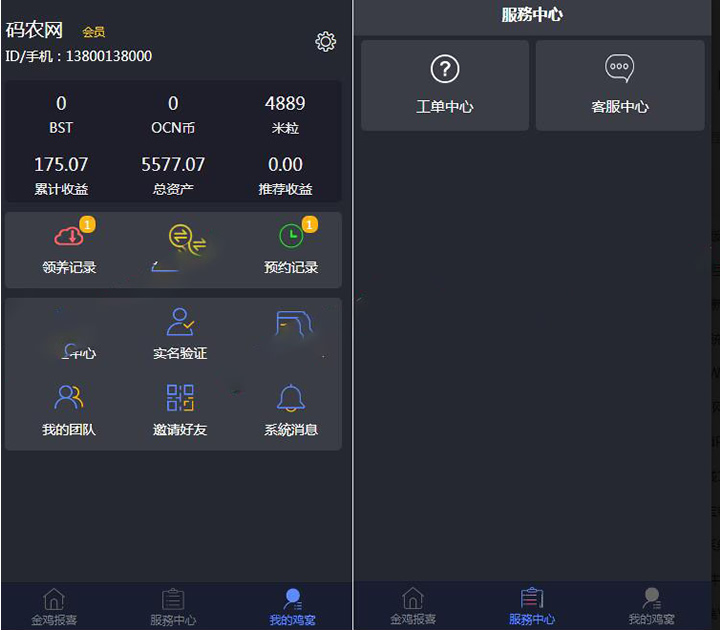Image resolution: width=720 pixels, height=630 pixels.
Task: Click the 服務中心 page title
Action: (x=532, y=15)
